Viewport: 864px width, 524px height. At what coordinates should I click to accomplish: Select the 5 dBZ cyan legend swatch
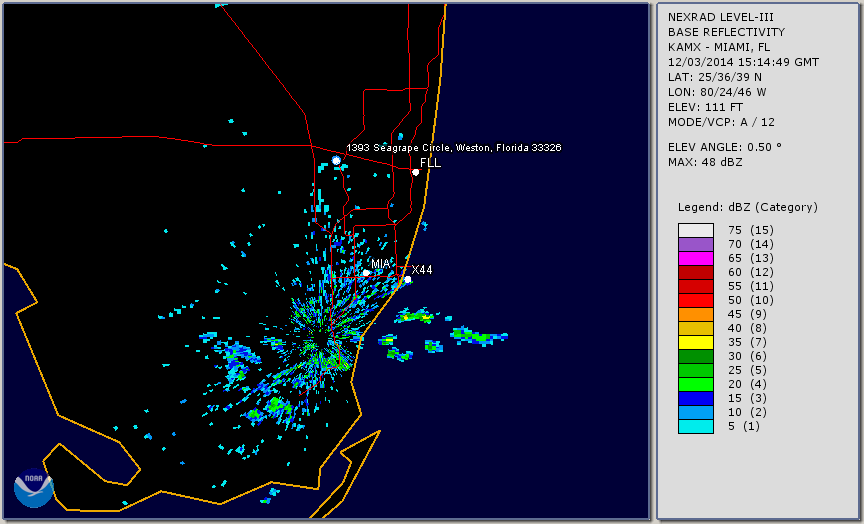tap(695, 427)
